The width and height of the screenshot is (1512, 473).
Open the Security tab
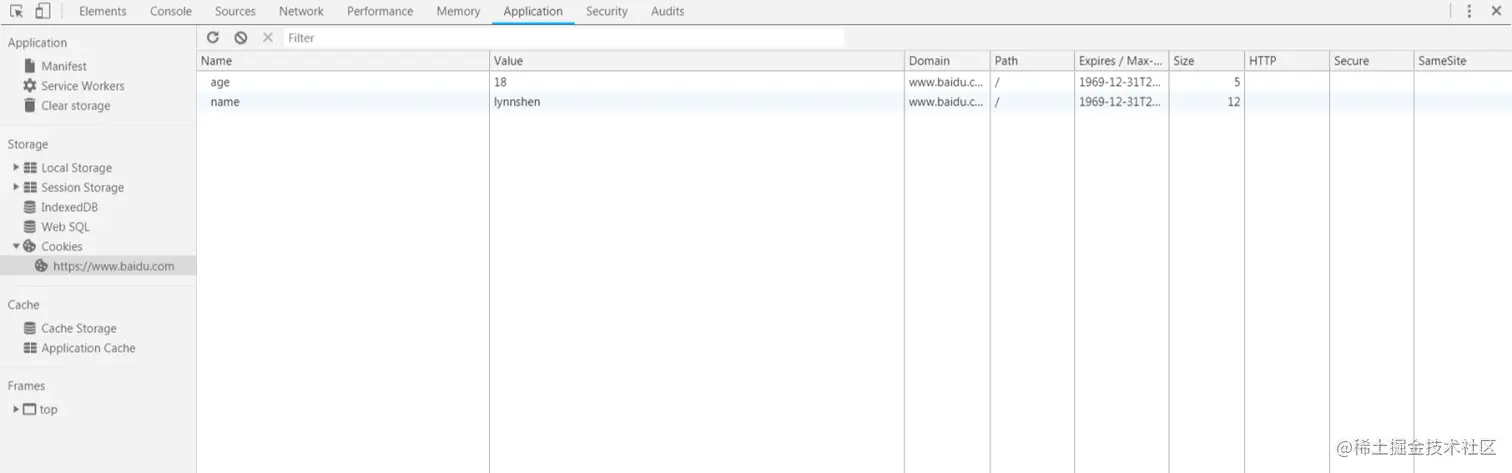pos(607,11)
